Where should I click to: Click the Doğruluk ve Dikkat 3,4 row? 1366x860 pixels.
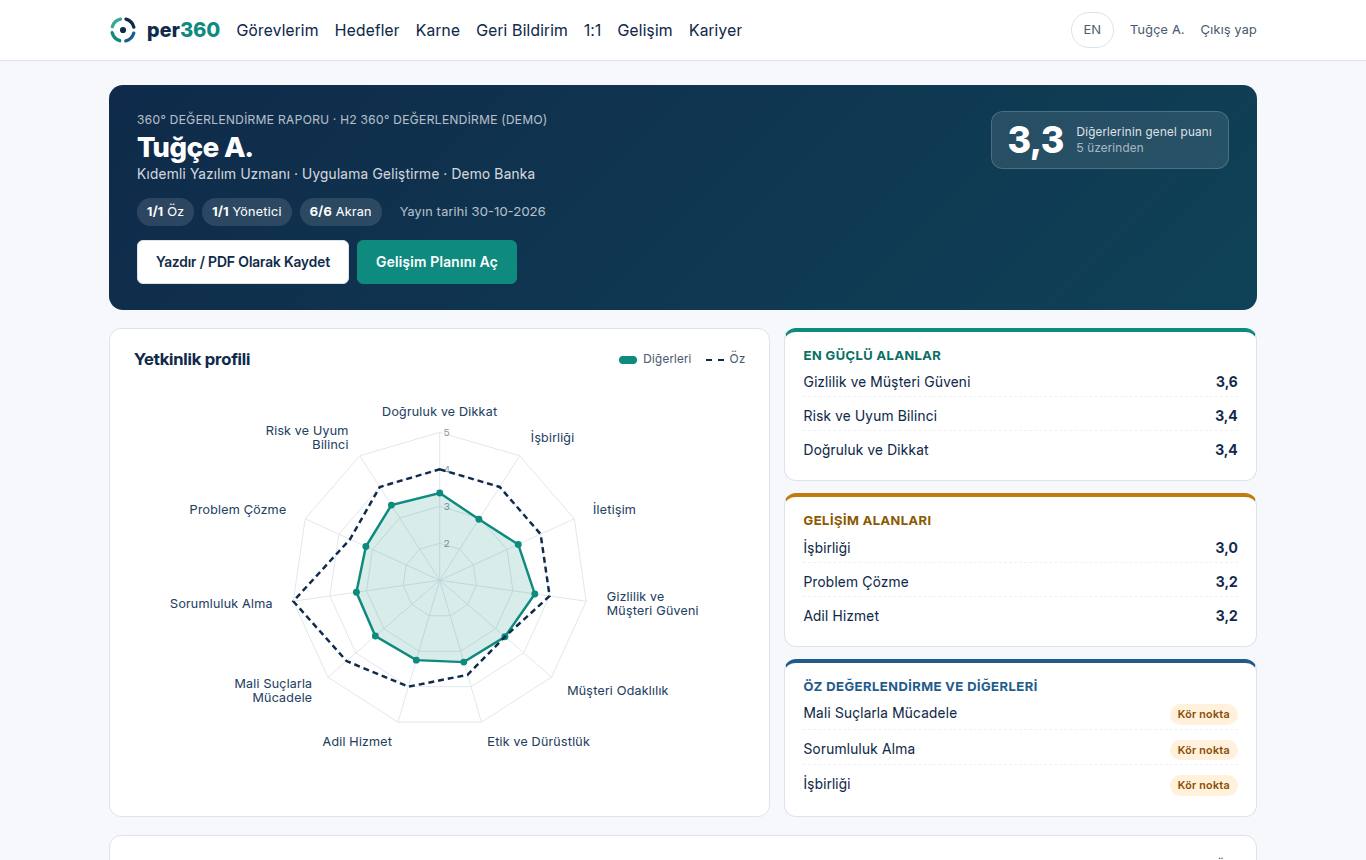[x=1020, y=450]
